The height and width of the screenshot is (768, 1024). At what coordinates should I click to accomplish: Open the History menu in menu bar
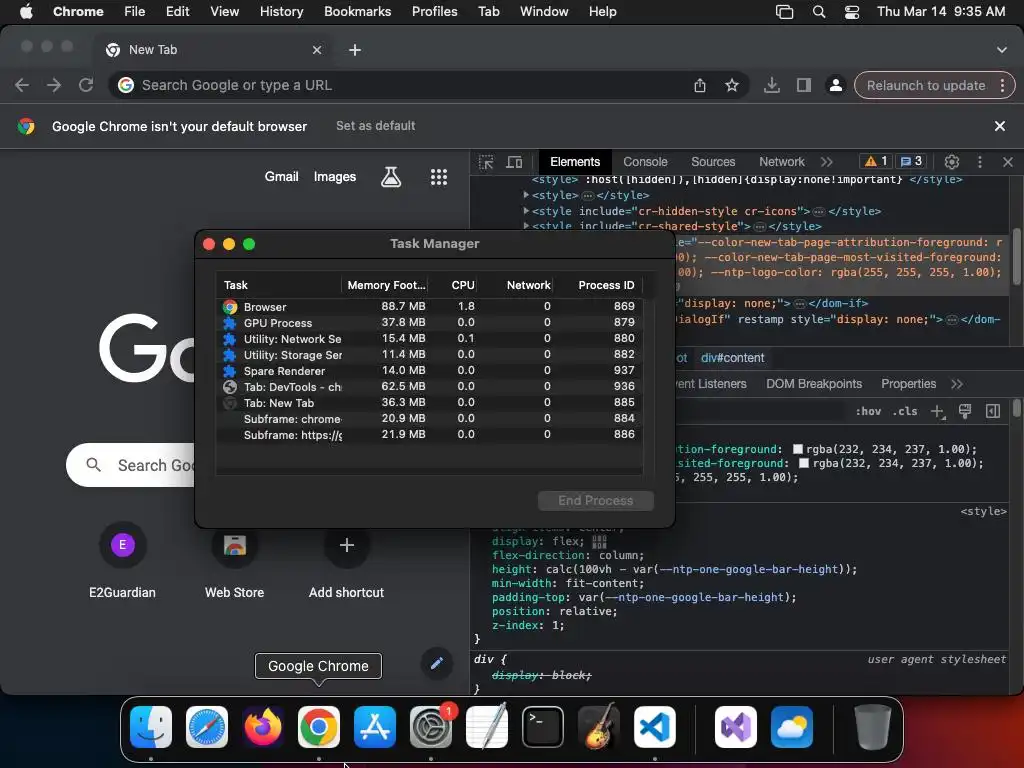[x=281, y=12]
